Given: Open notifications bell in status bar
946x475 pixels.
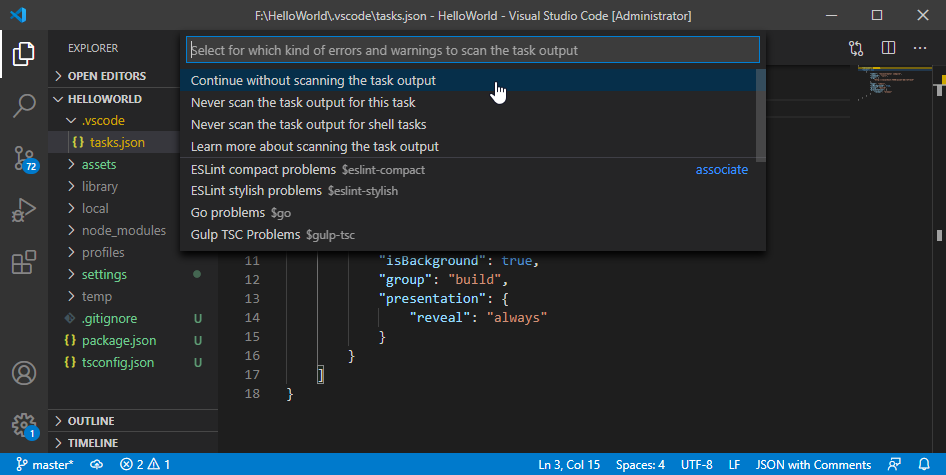Looking at the screenshot, I should tap(924, 464).
